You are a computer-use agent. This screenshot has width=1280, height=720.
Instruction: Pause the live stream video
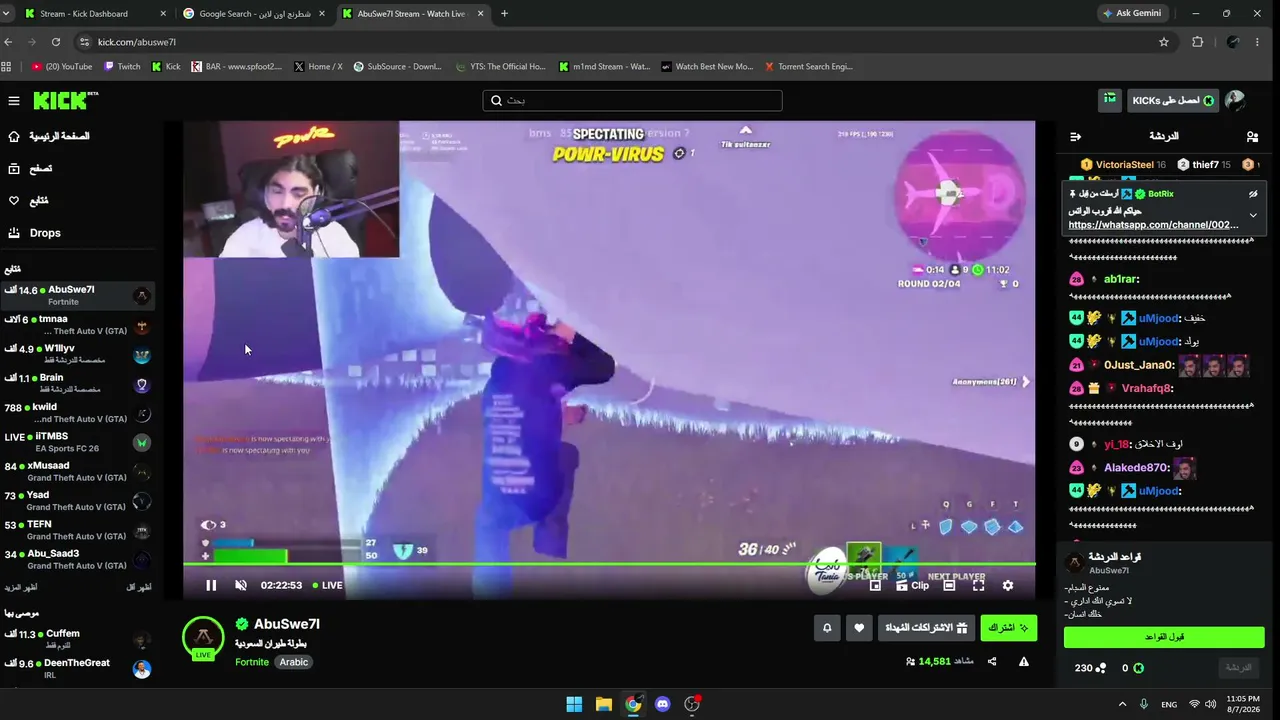[x=211, y=585]
